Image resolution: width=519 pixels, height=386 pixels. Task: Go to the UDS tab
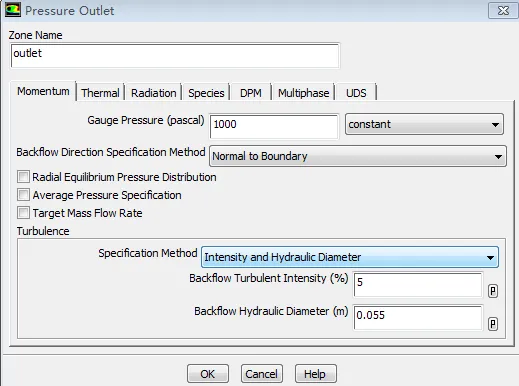[x=356, y=93]
